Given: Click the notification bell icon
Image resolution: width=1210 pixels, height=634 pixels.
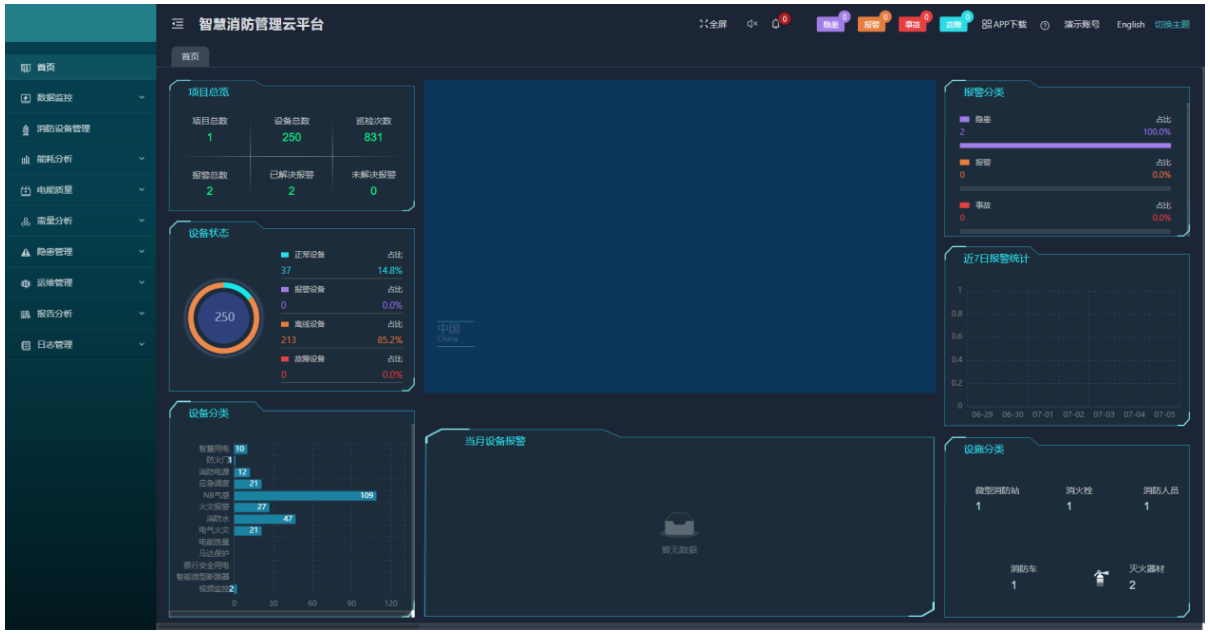Looking at the screenshot, I should tap(776, 24).
